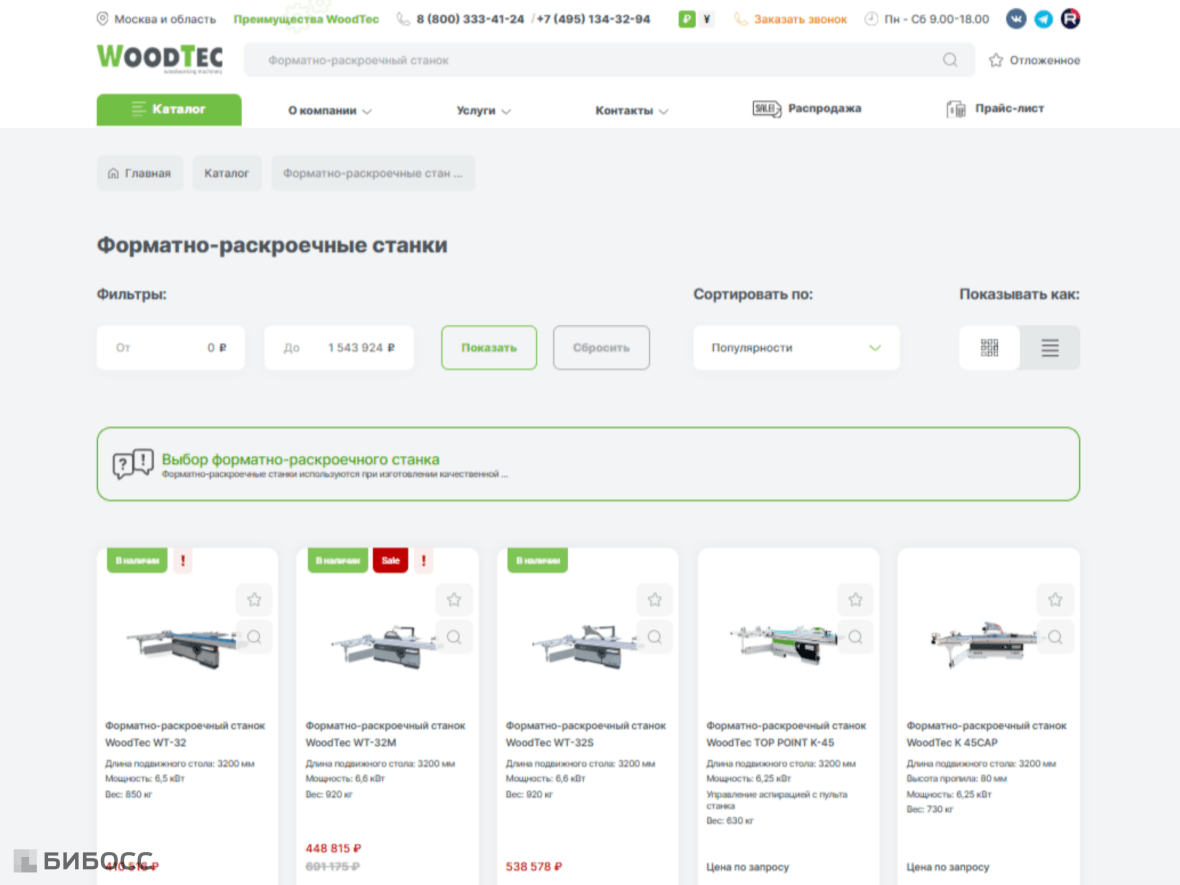Open WoodTec K 45CAP product image

point(984,644)
